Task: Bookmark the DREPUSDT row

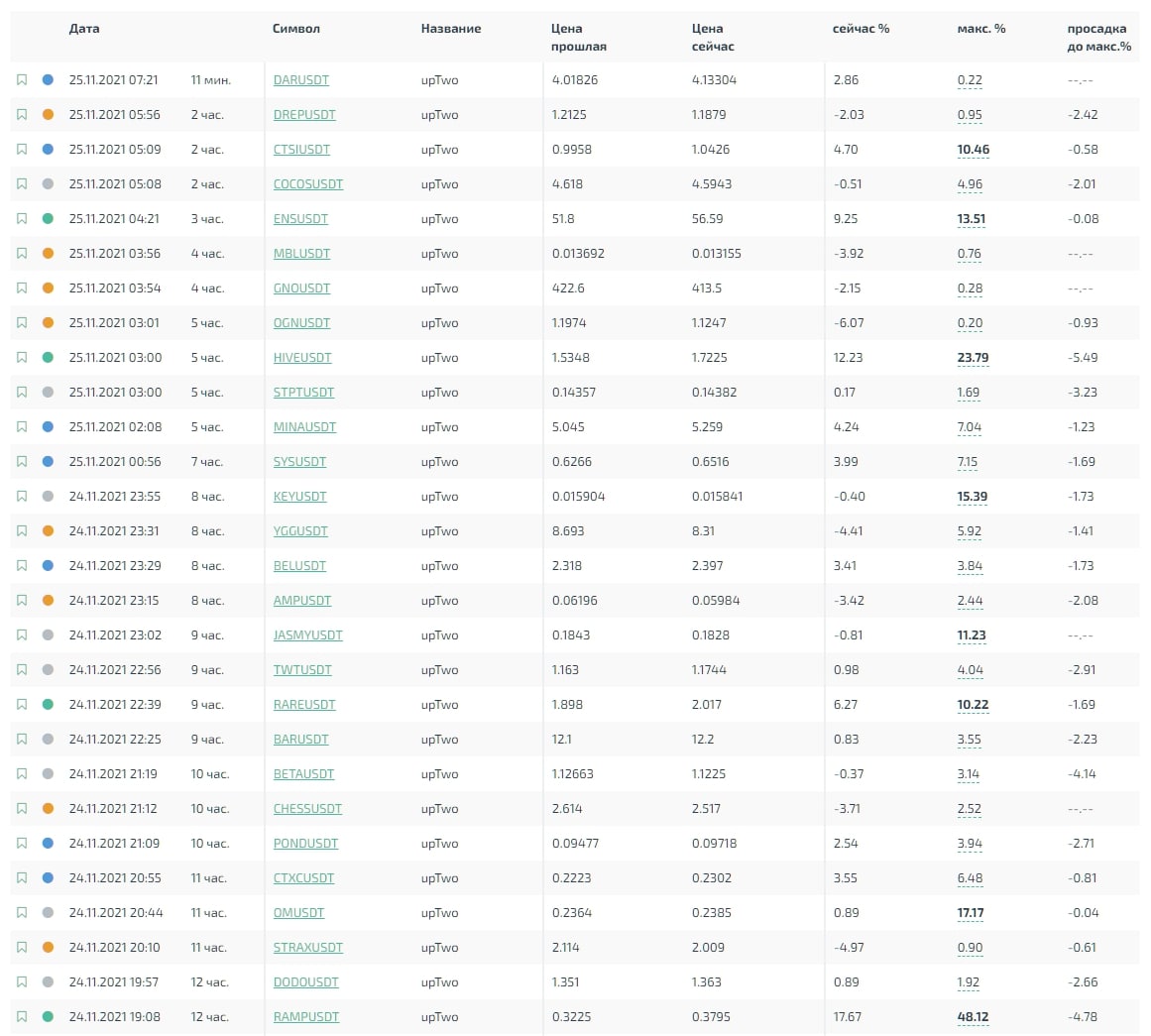Action: coord(22,115)
